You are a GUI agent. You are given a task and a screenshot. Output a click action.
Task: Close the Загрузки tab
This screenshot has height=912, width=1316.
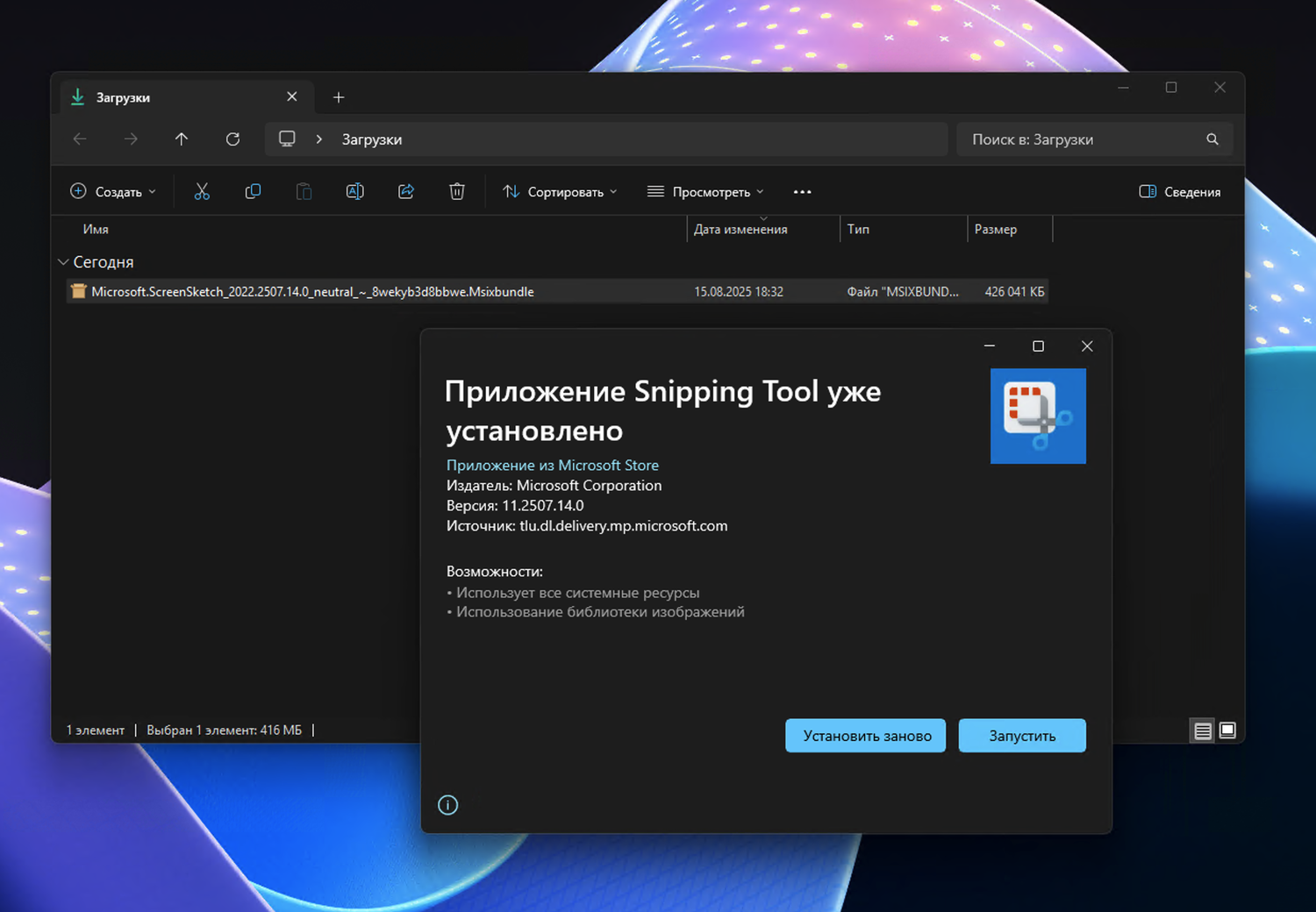pyautogui.click(x=292, y=96)
